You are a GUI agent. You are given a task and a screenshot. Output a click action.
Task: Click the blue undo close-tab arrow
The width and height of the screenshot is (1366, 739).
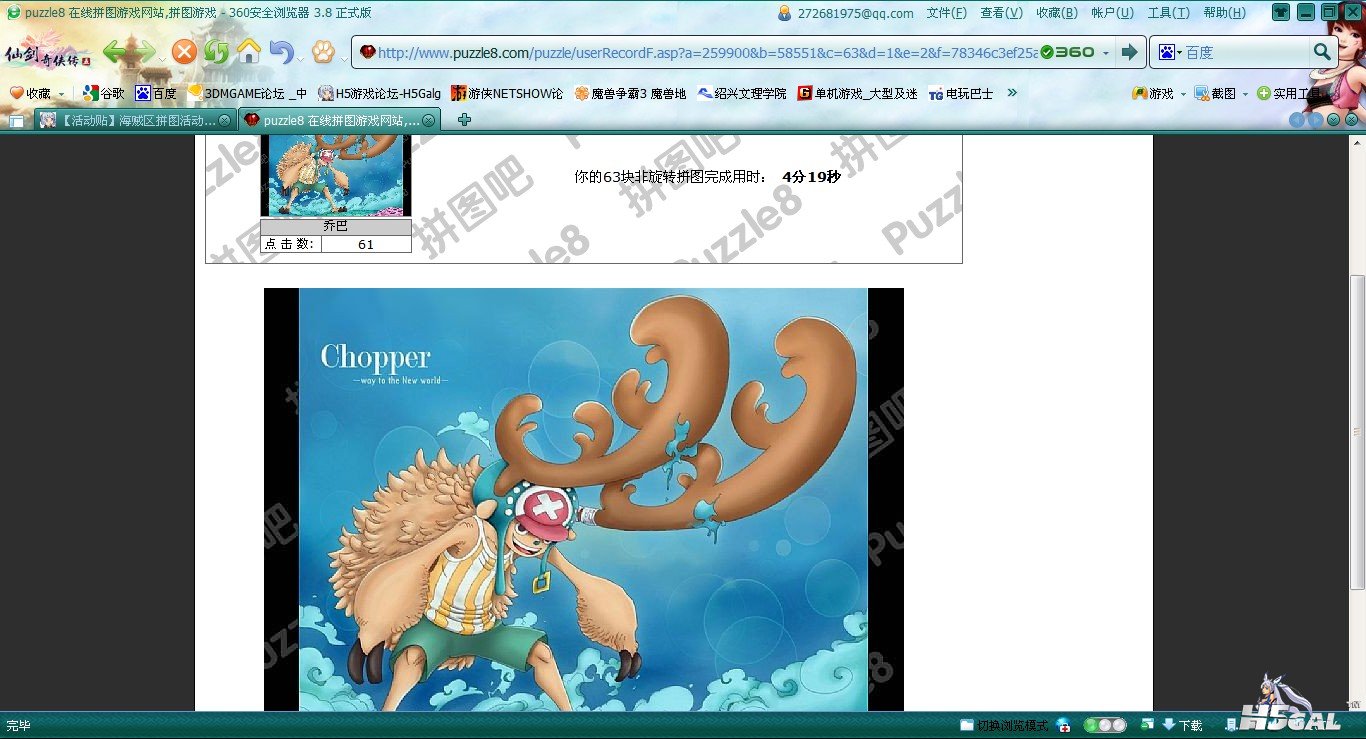point(281,52)
